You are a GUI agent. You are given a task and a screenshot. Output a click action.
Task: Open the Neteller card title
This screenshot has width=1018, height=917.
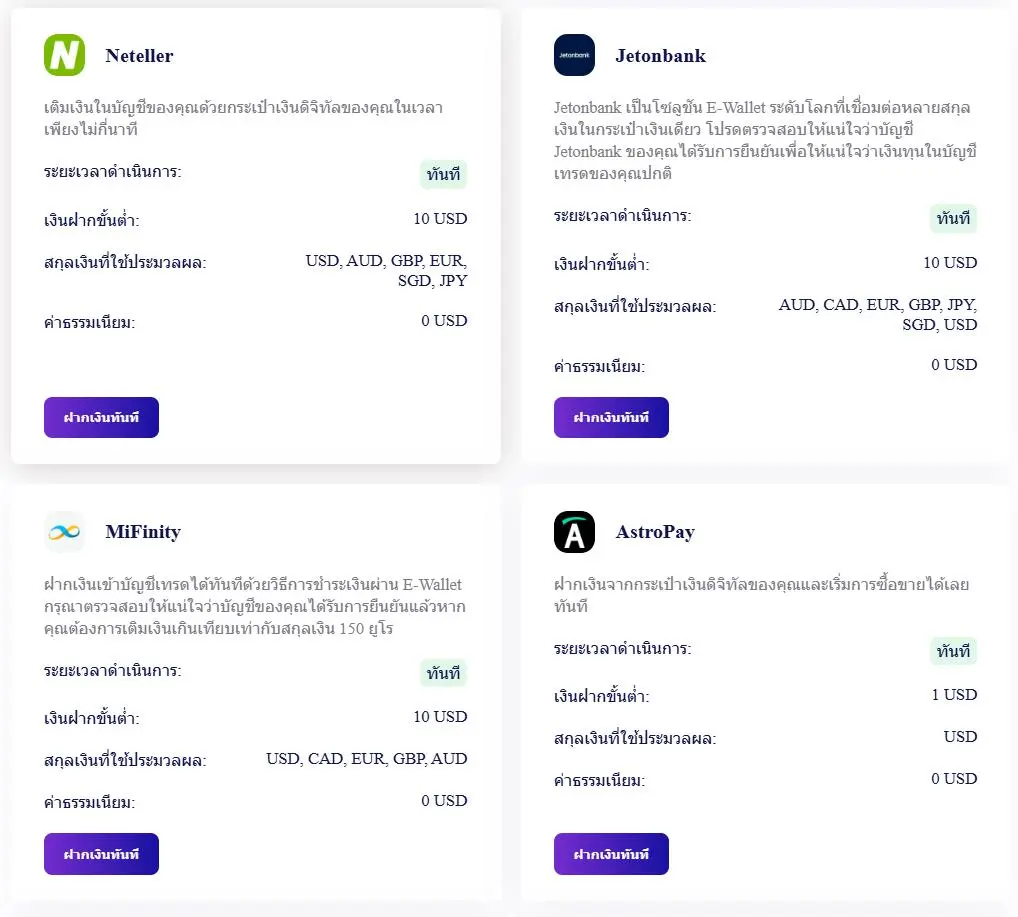[140, 56]
